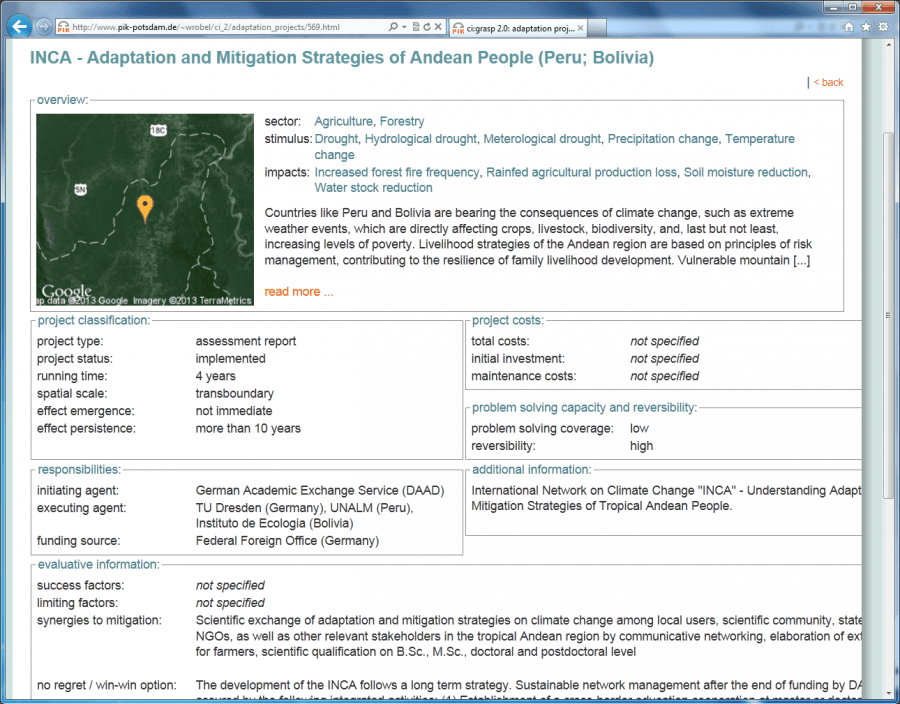Viewport: 900px width, 704px height.
Task: Click the 'implemented' project status value
Action: (230, 359)
